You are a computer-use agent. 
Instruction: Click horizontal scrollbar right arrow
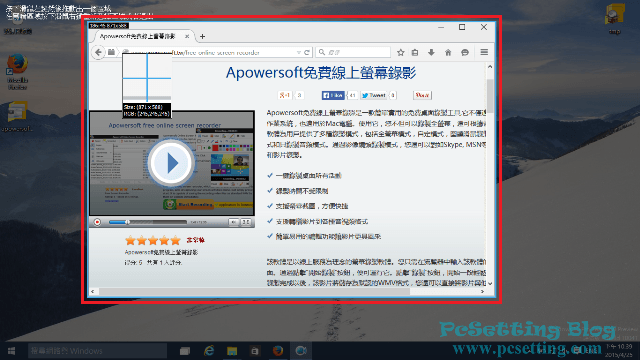click(x=482, y=291)
